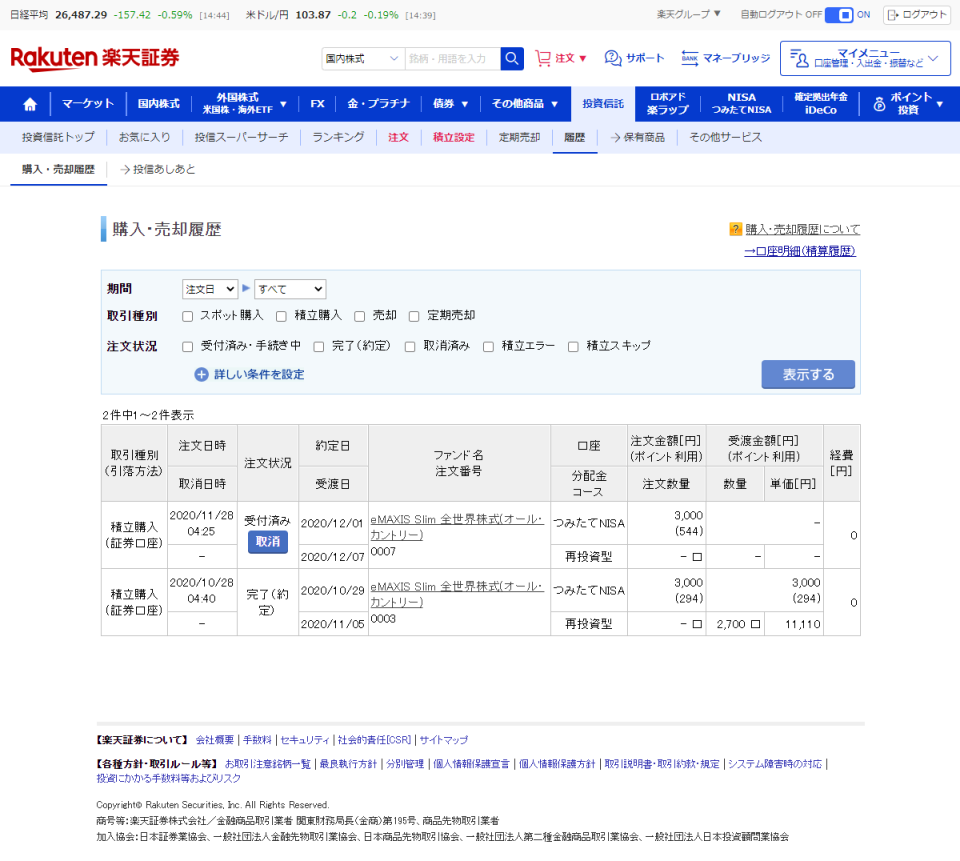Open the 金・プラチナ nav item
Image resolution: width=960 pixels, height=861 pixels.
point(378,103)
